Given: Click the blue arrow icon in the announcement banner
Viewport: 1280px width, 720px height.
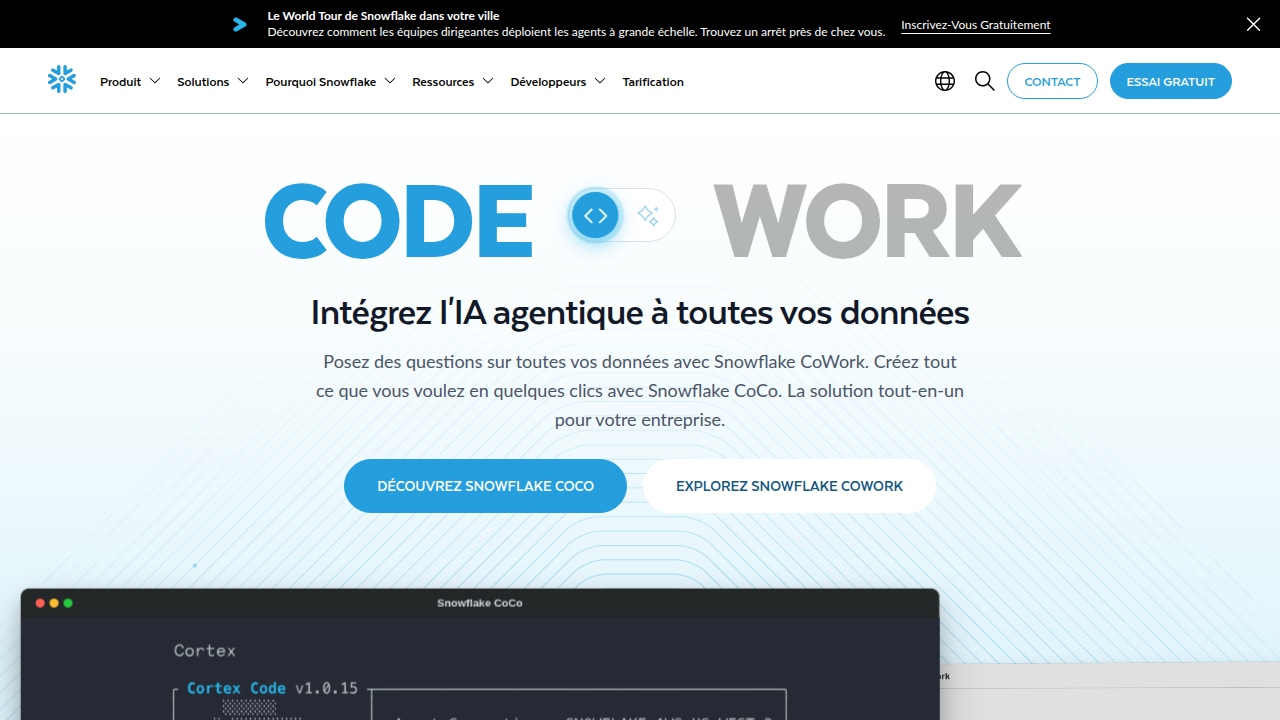Looking at the screenshot, I should tap(240, 24).
